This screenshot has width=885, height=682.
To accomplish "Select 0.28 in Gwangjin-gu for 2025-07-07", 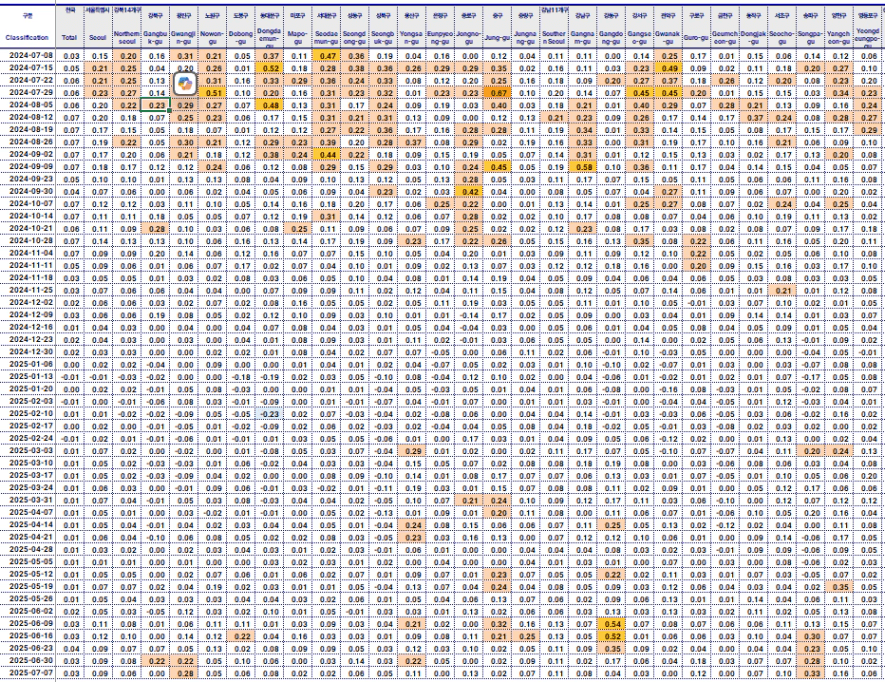I will tap(184, 673).
